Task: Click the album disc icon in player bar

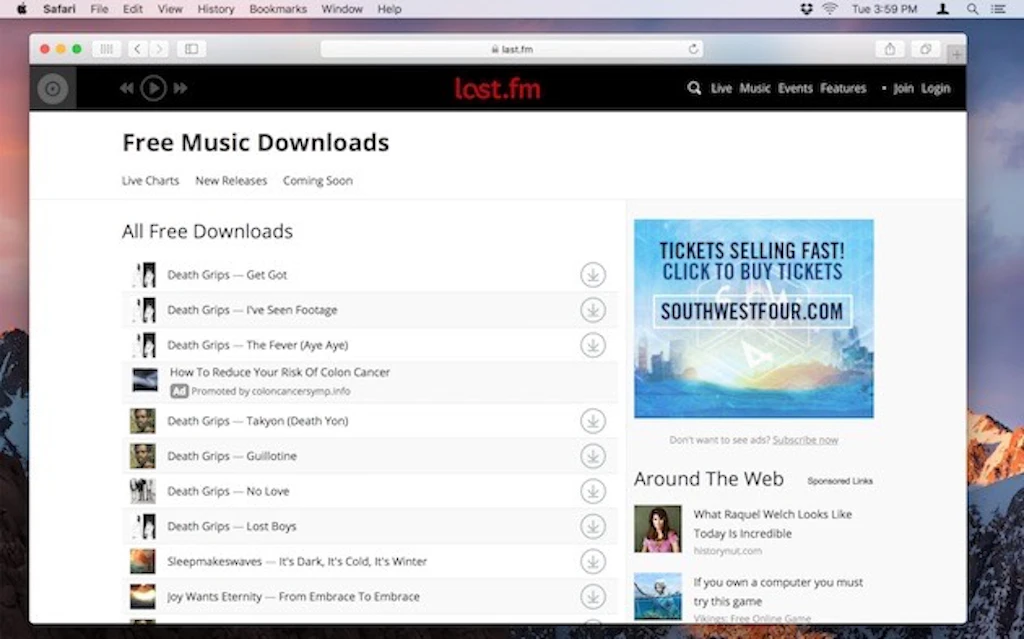Action: coord(53,88)
